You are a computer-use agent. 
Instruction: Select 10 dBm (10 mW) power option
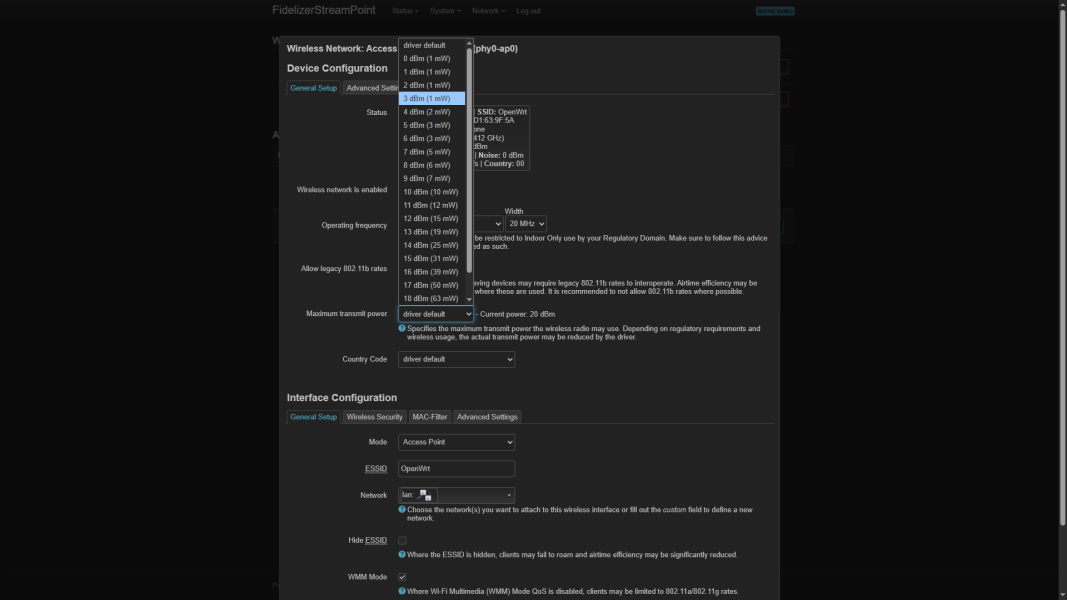431,192
